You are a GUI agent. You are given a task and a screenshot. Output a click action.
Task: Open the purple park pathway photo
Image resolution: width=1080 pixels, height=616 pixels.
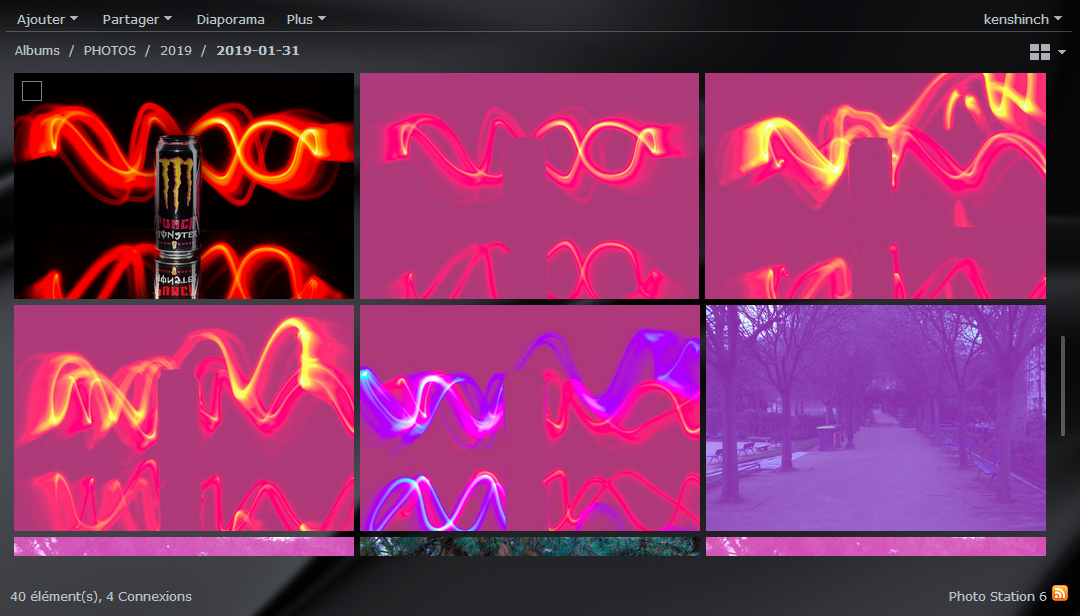pos(875,418)
